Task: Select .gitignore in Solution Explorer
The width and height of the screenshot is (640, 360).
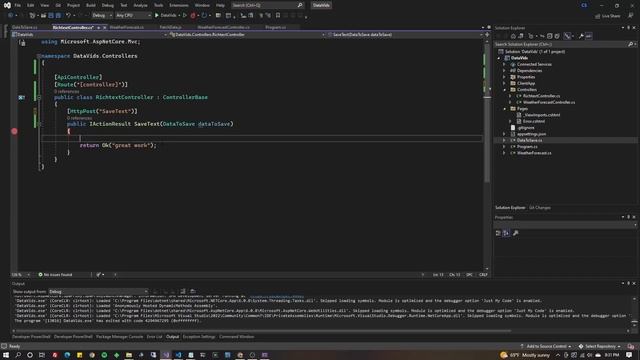Action: [x=526, y=128]
